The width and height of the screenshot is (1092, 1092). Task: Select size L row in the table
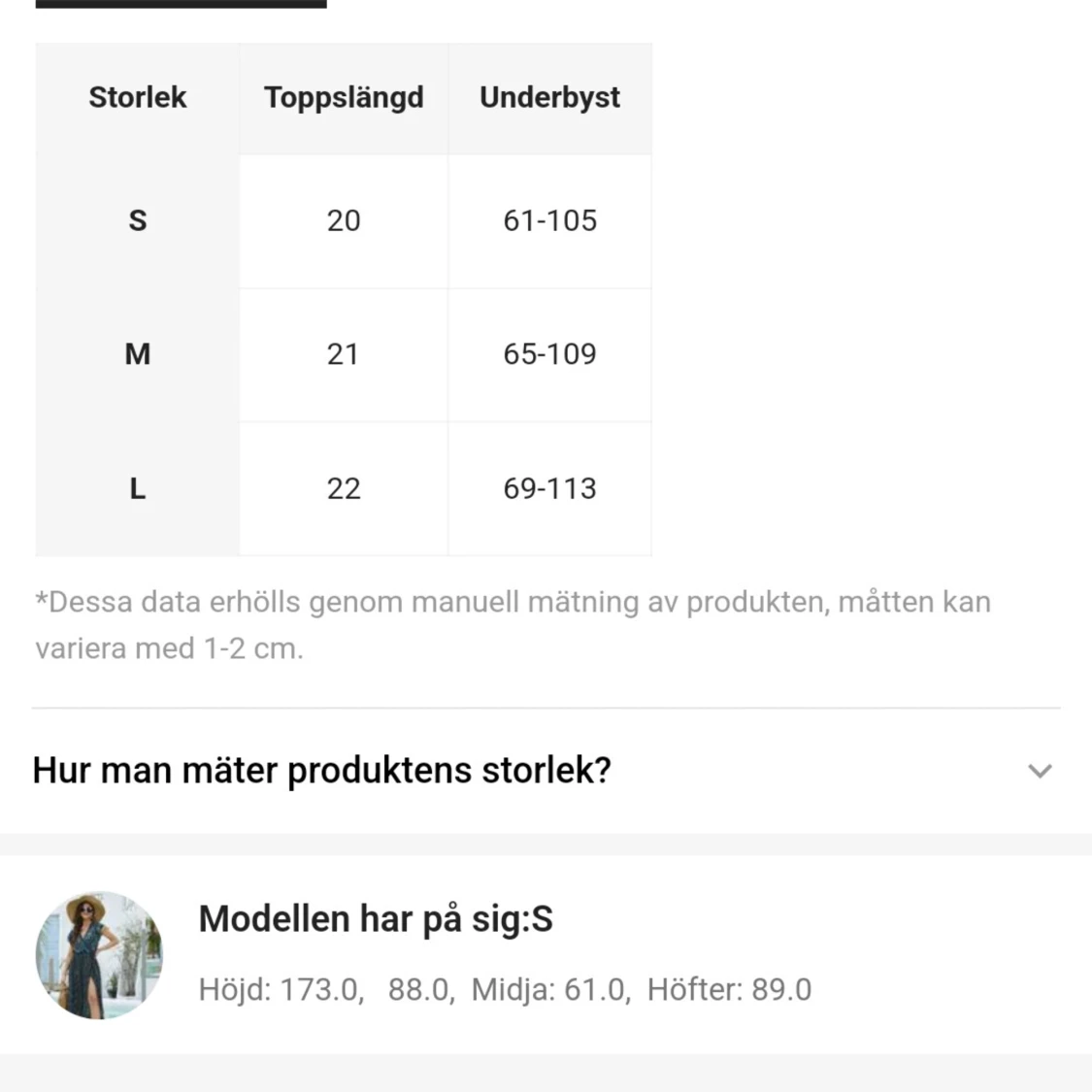tap(138, 489)
